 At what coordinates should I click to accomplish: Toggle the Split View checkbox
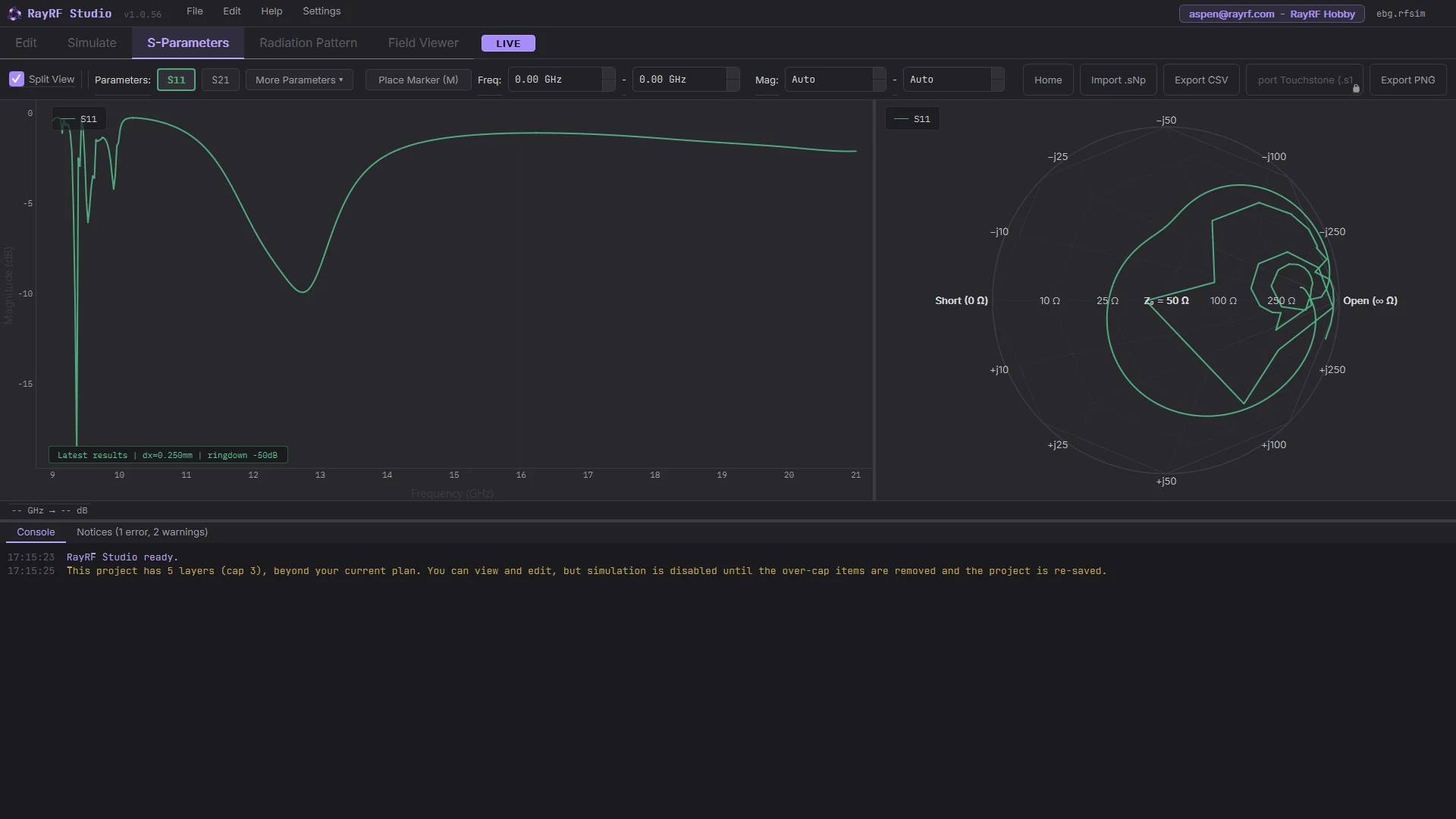17,80
